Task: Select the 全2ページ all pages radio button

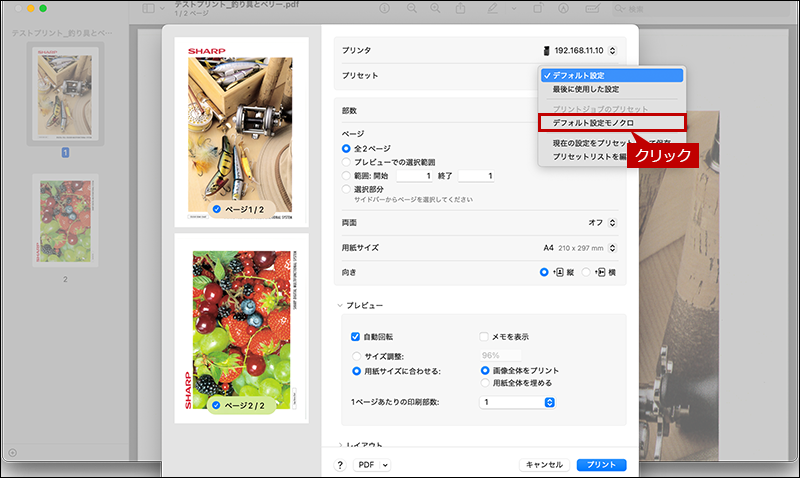Action: [346, 148]
